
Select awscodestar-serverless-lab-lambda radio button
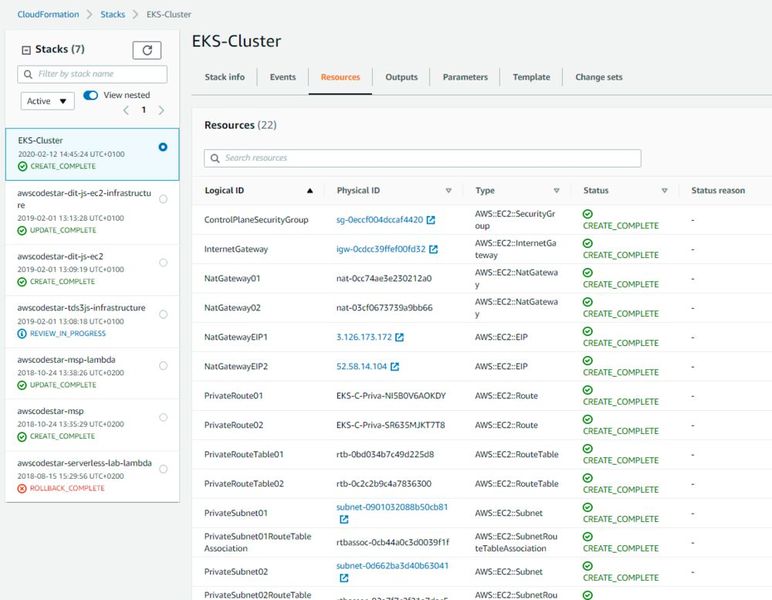click(163, 469)
